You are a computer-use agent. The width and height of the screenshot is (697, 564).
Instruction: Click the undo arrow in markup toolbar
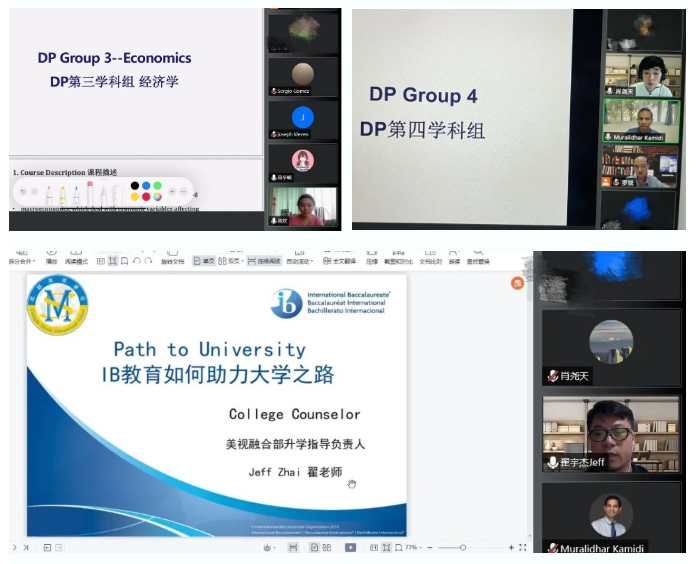pyautogui.click(x=23, y=191)
